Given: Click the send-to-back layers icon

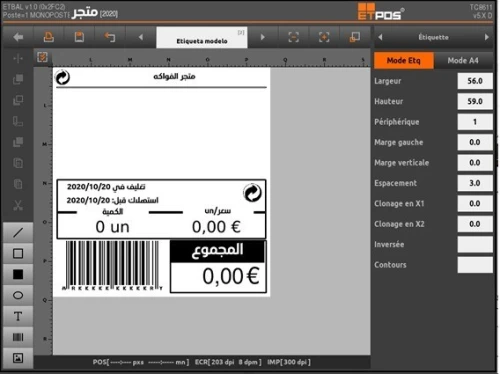Looking at the screenshot, I should click(x=18, y=100).
